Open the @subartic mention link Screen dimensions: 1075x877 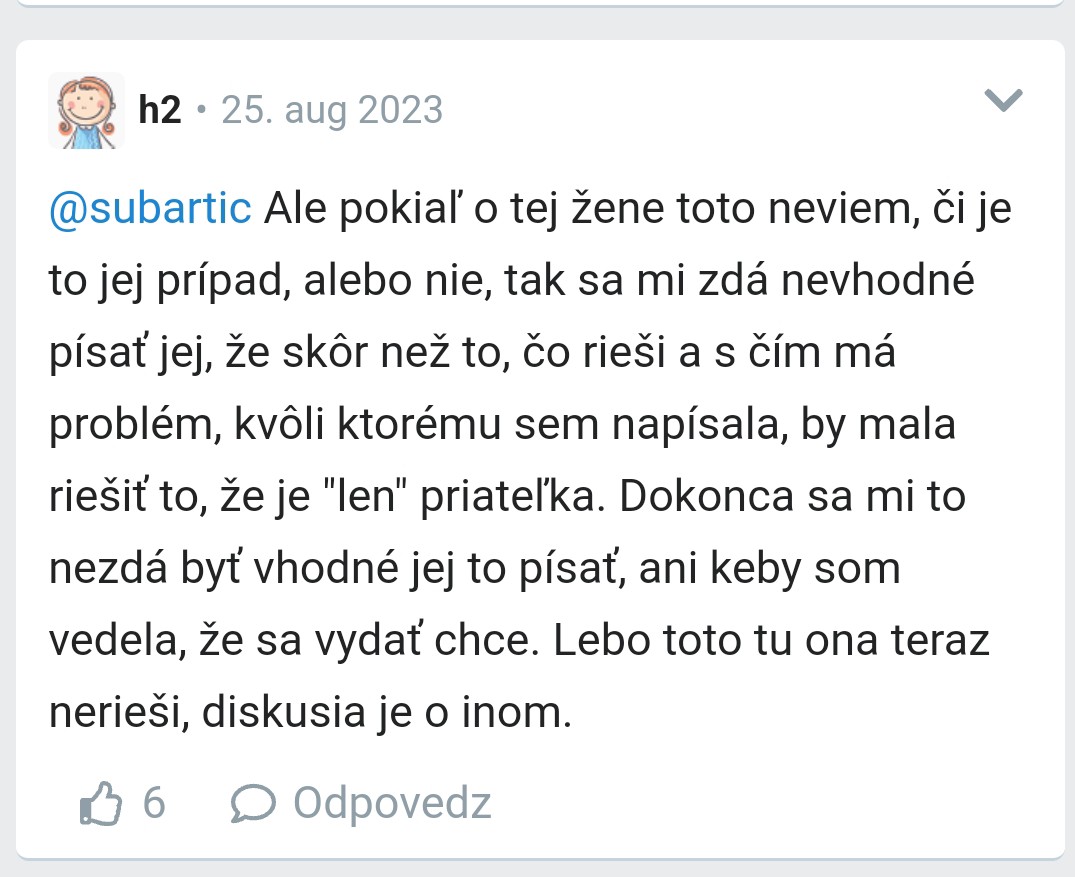(150, 209)
